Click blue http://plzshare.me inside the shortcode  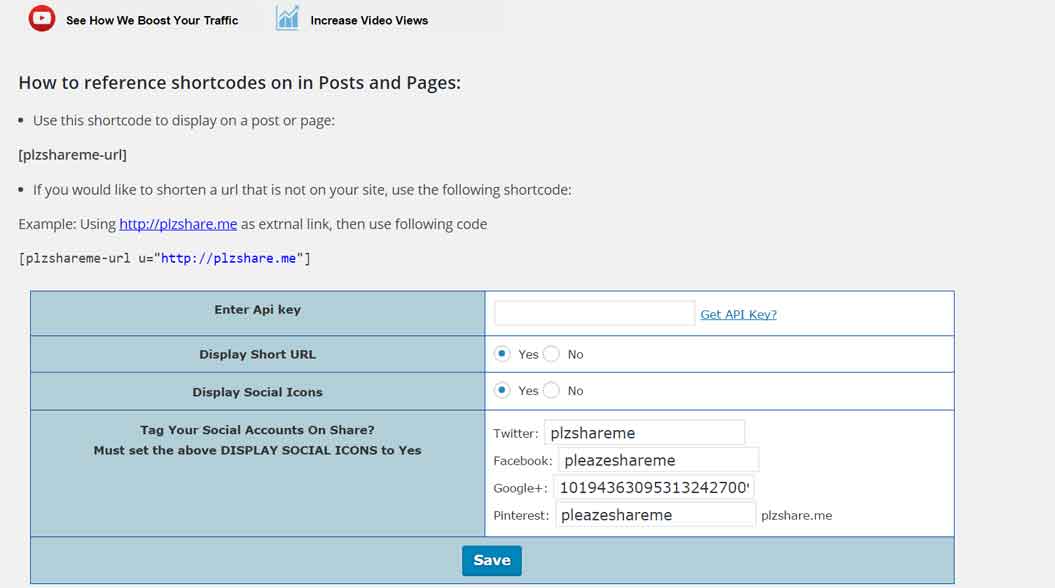228,258
